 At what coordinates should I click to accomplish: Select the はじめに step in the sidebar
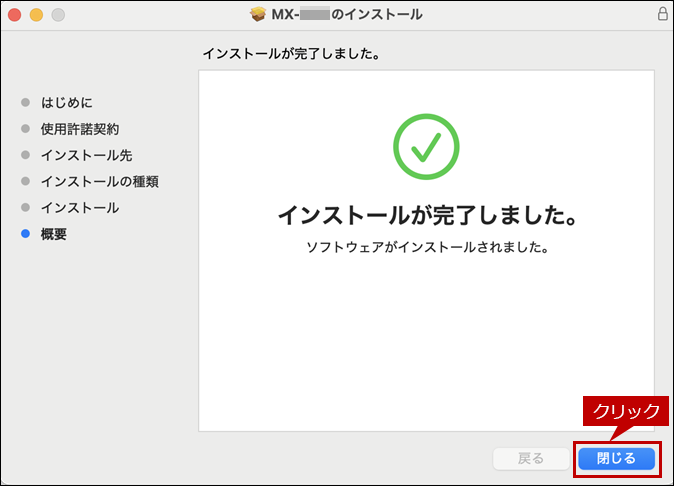[67, 103]
